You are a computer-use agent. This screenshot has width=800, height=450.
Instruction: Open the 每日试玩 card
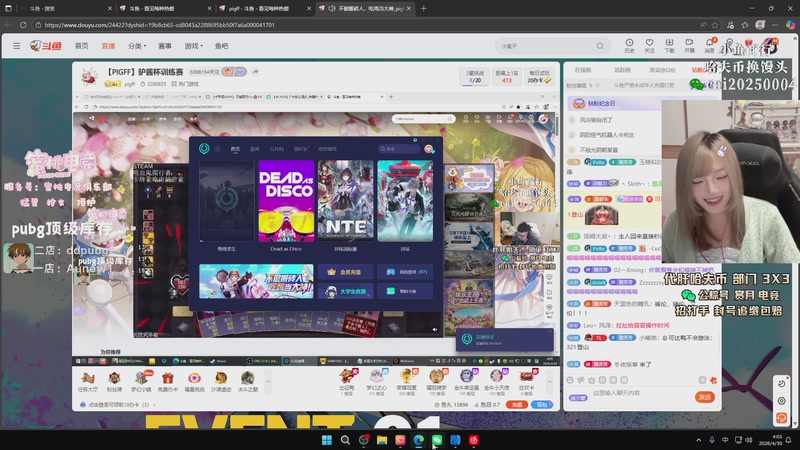[539, 77]
